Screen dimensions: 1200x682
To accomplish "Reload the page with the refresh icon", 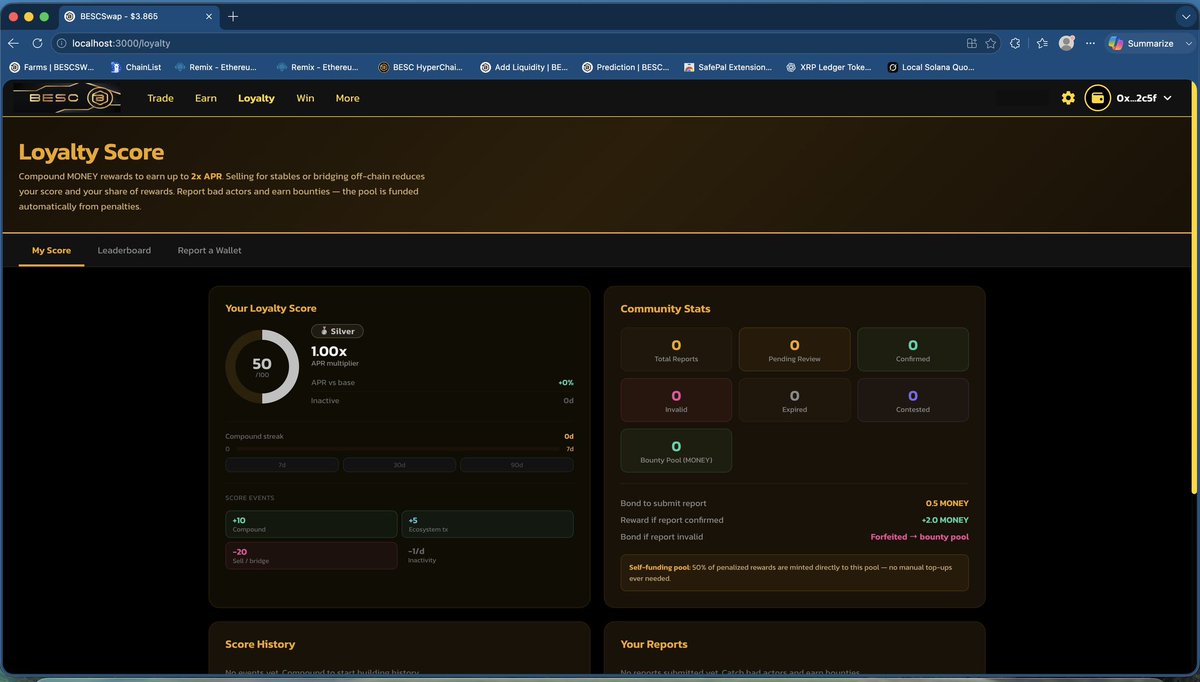I will (x=37, y=43).
